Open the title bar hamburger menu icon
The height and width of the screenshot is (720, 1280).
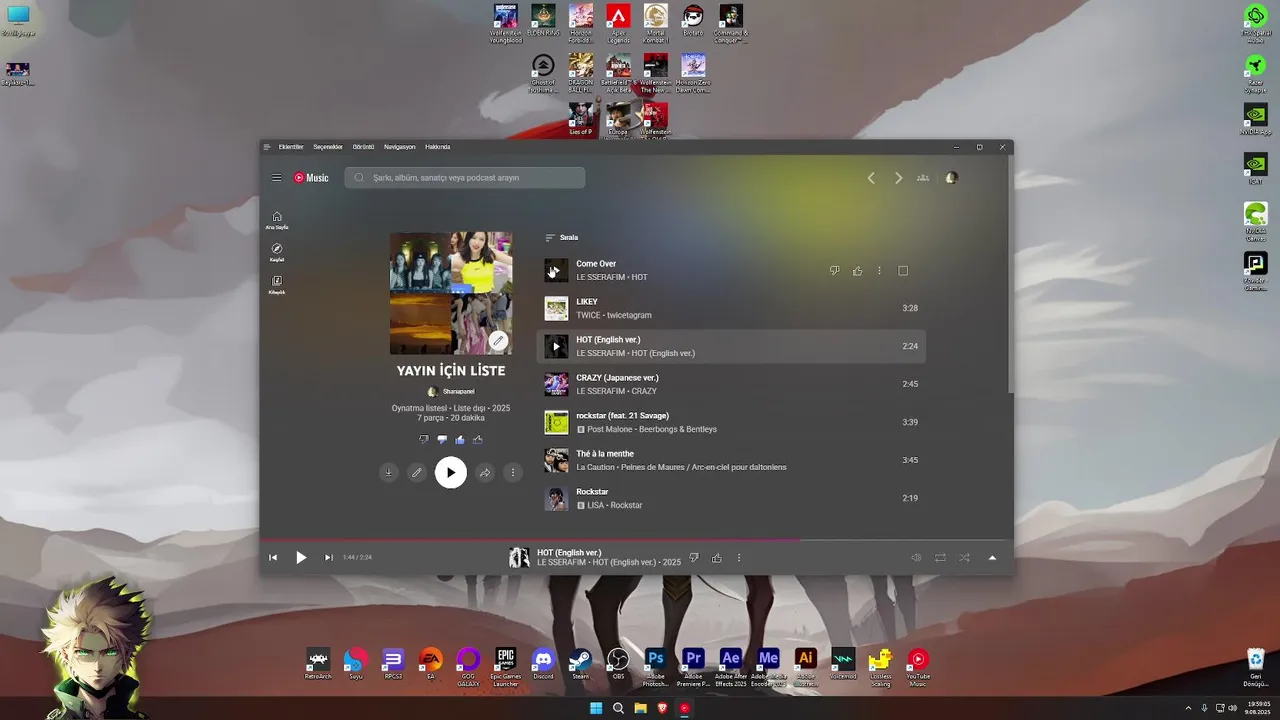click(267, 147)
